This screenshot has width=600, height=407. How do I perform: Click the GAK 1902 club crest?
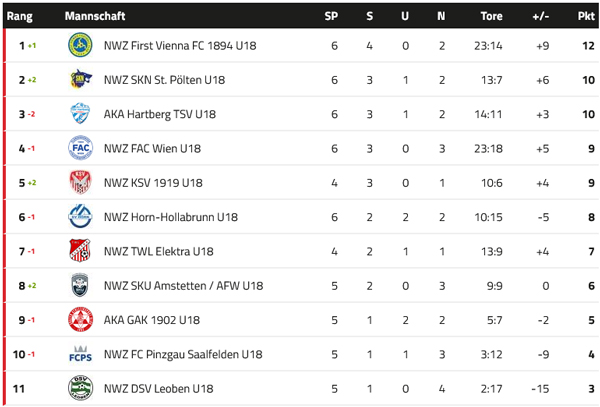coord(80,320)
